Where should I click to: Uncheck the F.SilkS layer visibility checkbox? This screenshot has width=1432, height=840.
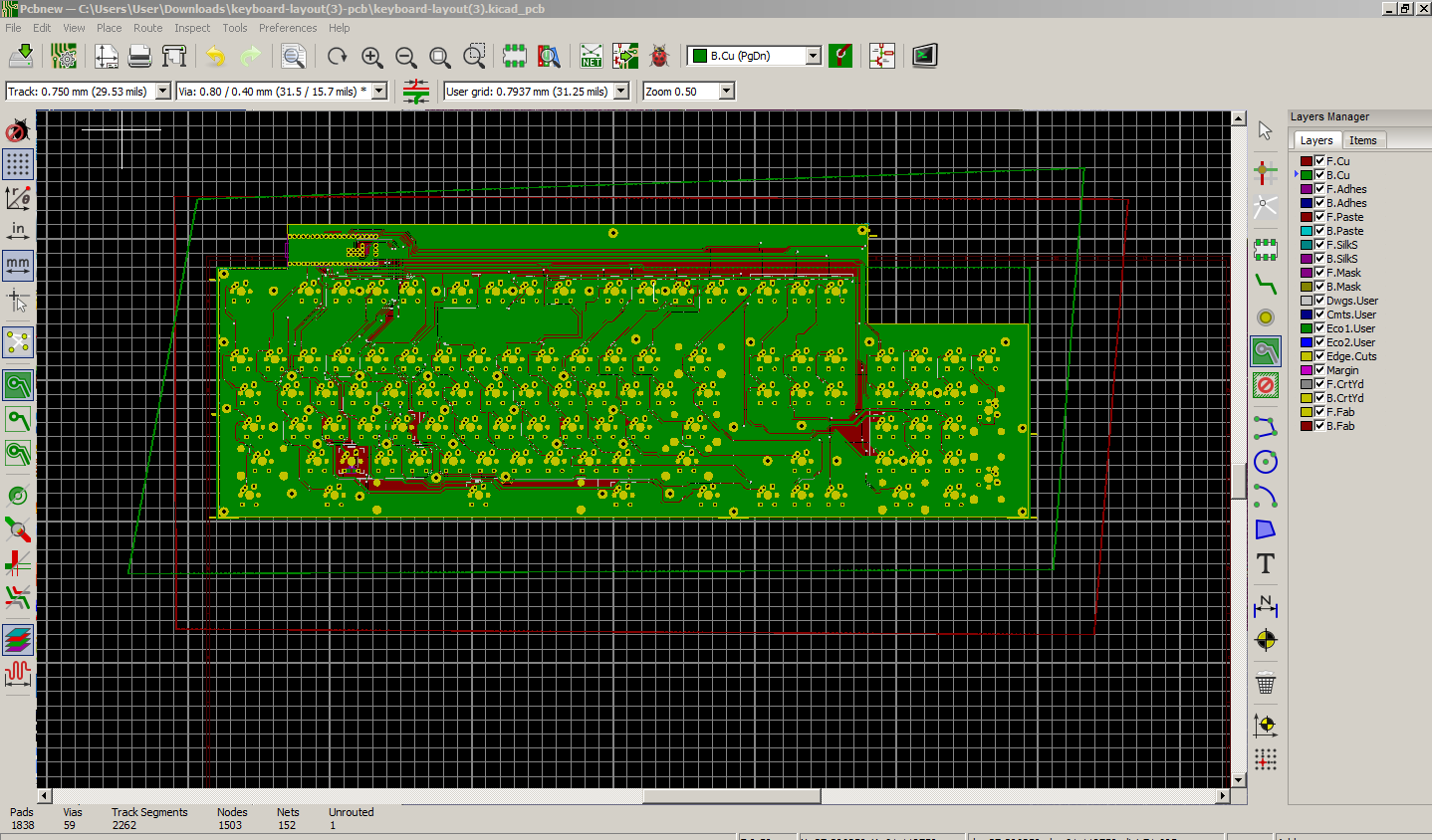(1319, 245)
